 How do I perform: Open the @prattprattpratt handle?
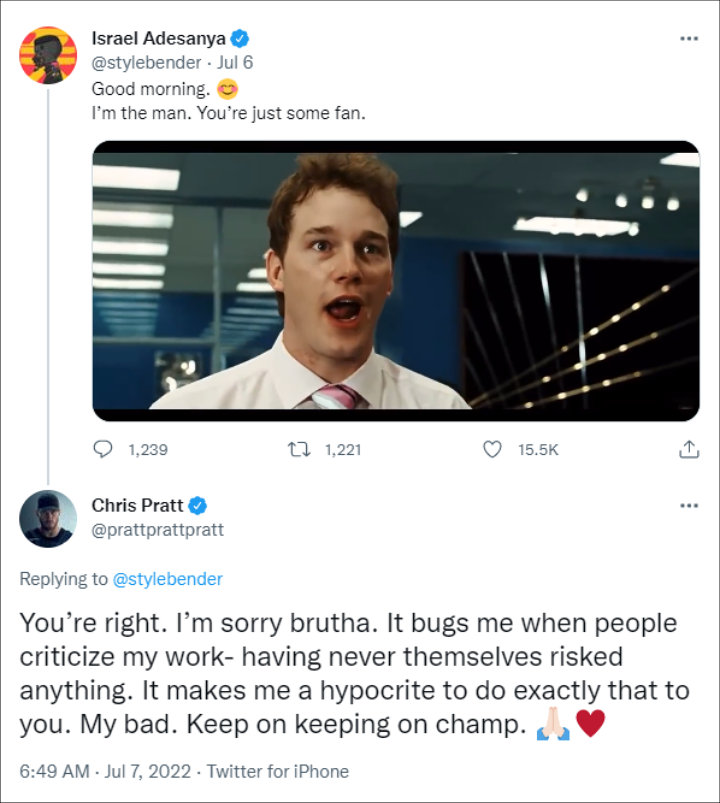158,530
